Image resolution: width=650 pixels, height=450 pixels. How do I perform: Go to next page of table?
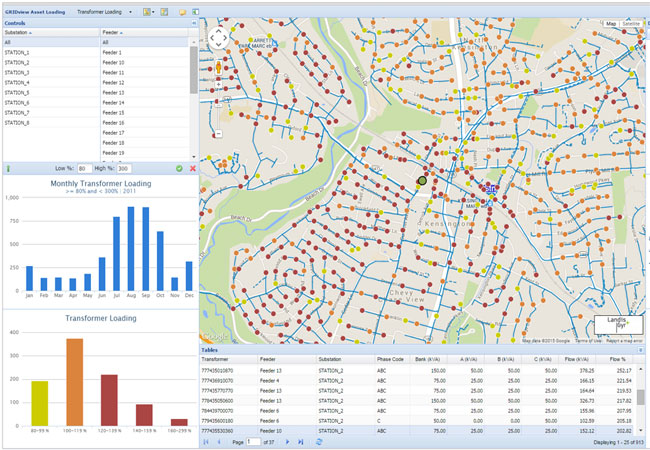click(x=287, y=442)
